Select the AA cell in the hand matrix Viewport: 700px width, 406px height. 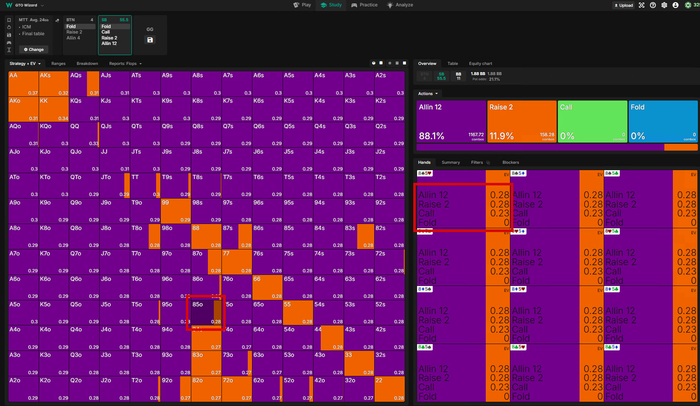(x=23, y=84)
